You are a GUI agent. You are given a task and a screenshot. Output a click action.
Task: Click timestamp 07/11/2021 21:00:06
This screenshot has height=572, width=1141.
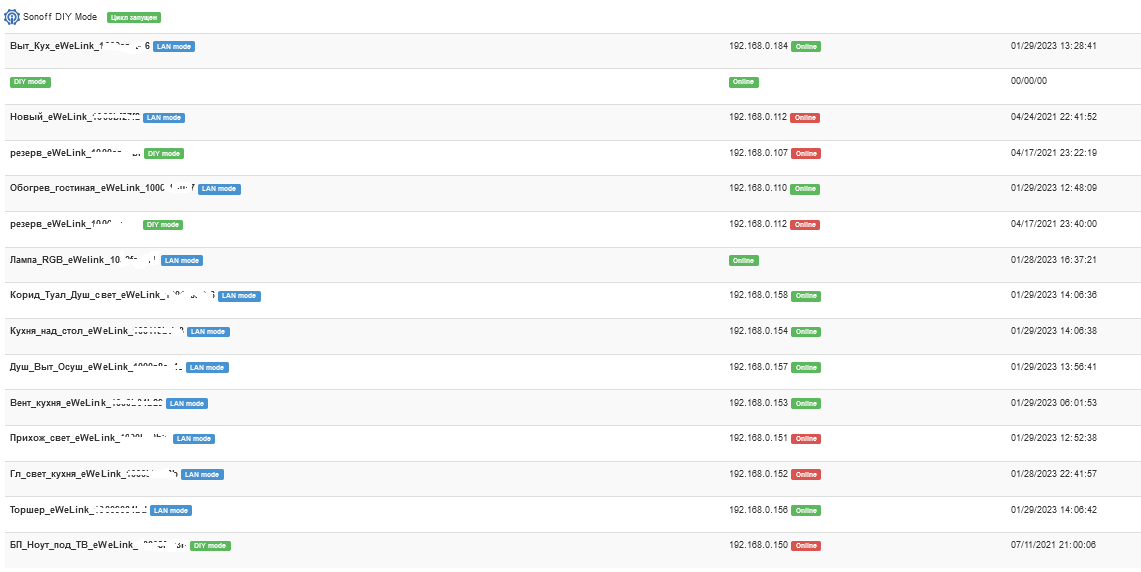click(1053, 545)
